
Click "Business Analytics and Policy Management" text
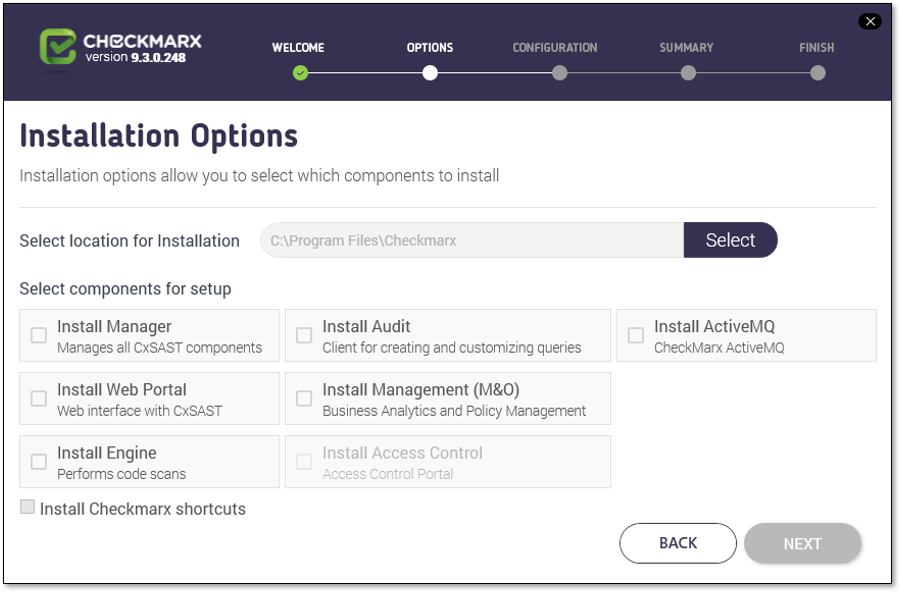tap(454, 411)
